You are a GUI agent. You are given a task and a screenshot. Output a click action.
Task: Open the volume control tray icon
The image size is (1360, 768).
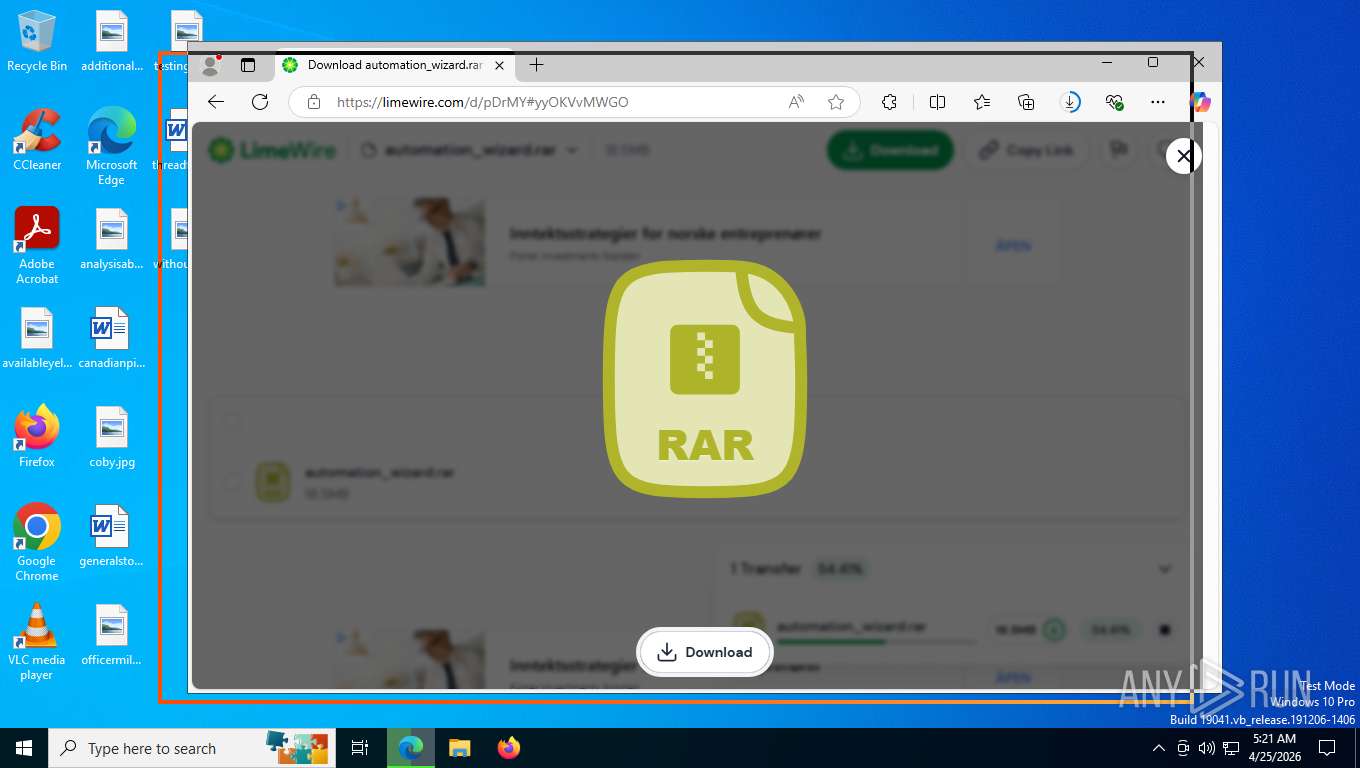[x=1206, y=748]
